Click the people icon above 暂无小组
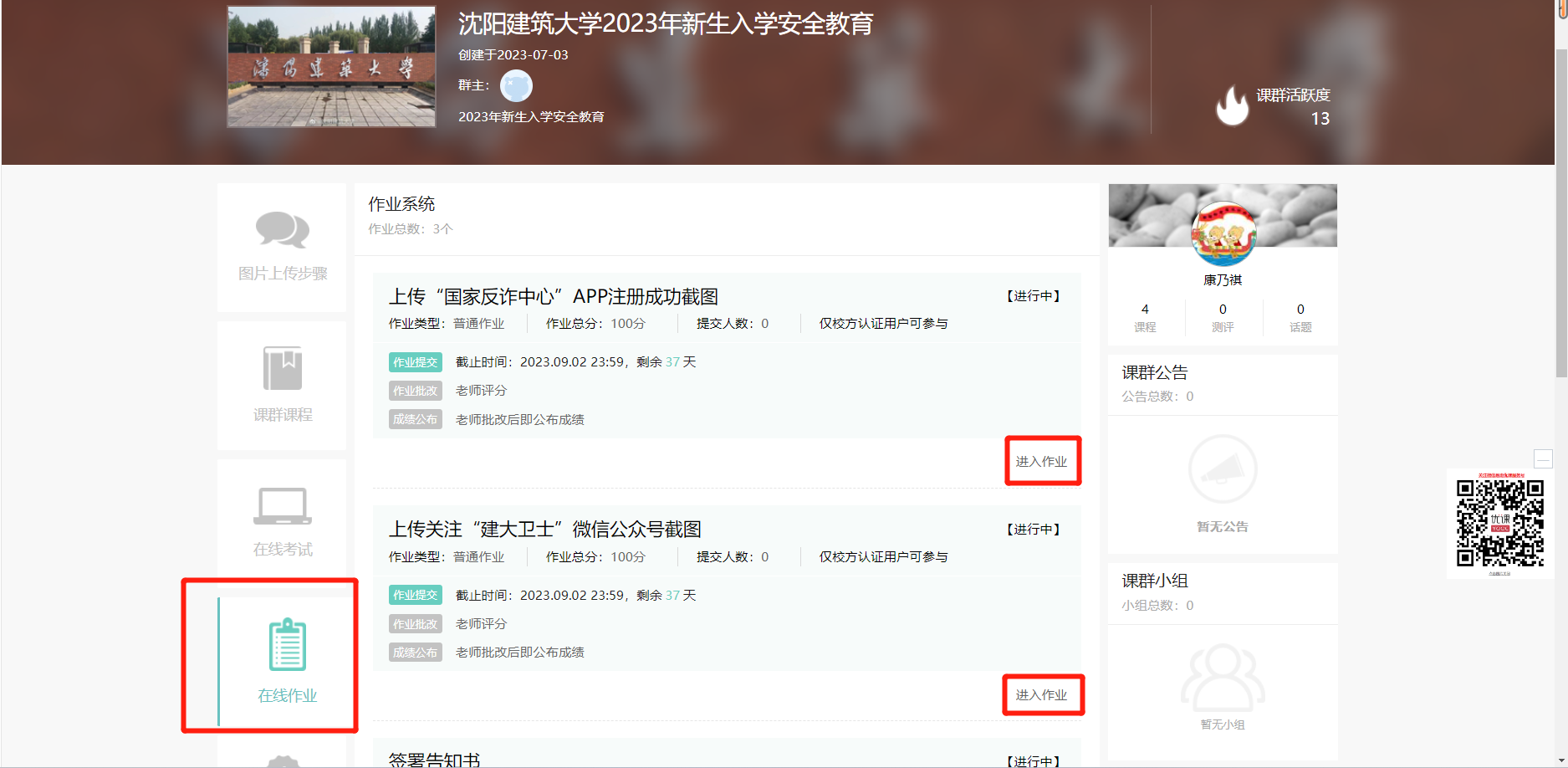The height and width of the screenshot is (768, 1568). click(x=1223, y=677)
